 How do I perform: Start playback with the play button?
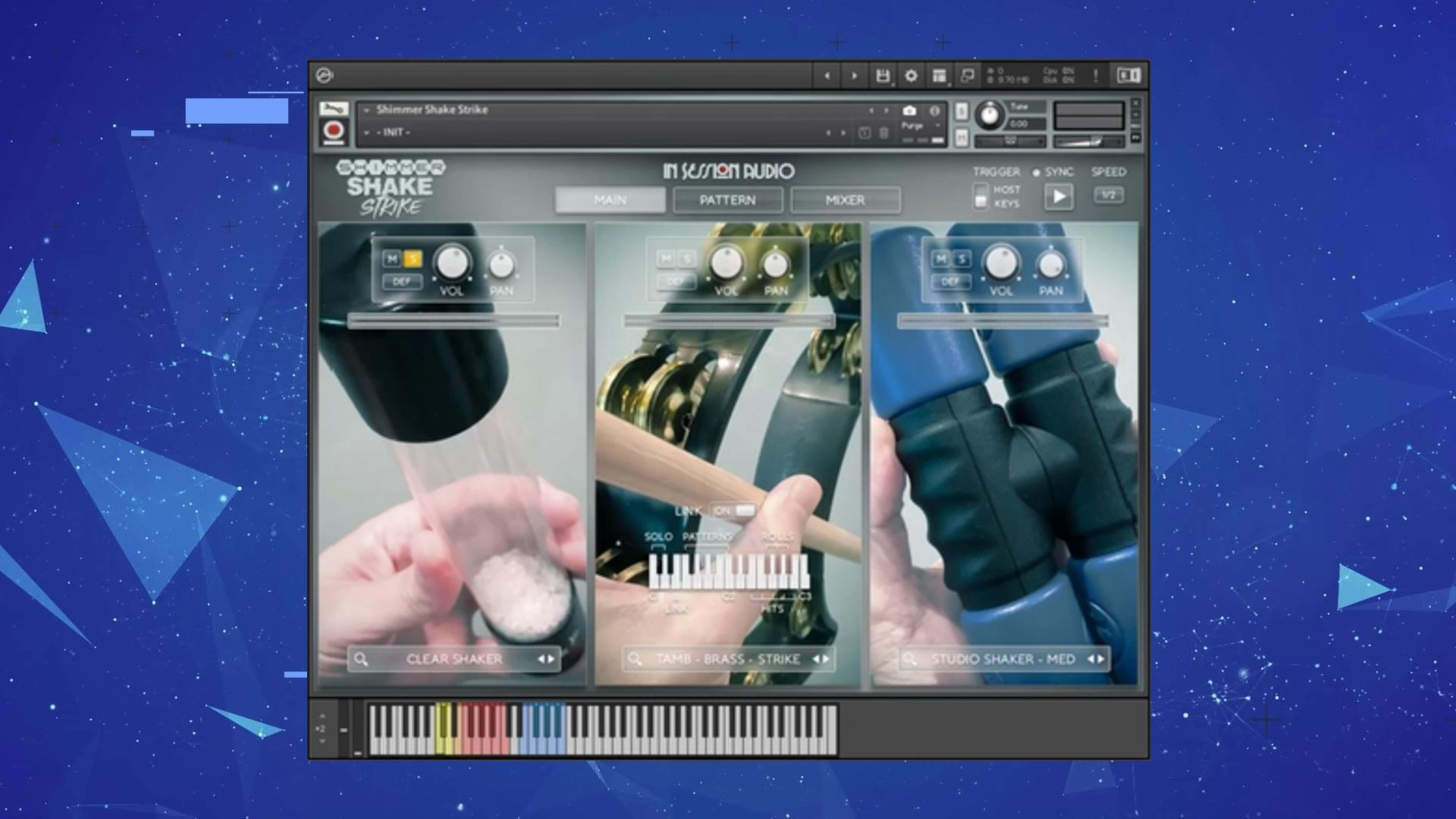coord(1059,196)
